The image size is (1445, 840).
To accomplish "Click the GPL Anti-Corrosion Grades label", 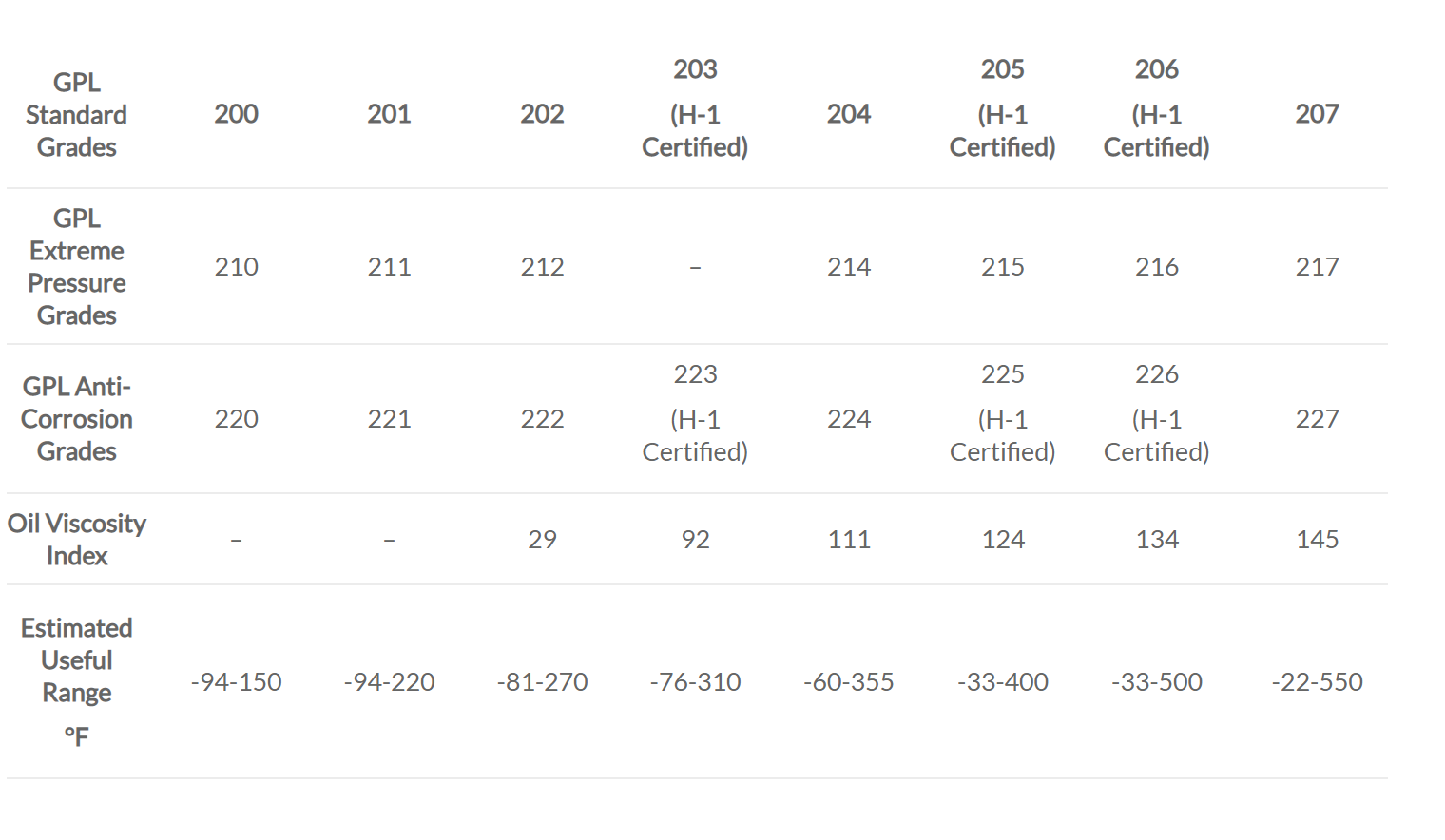I will click(x=76, y=419).
